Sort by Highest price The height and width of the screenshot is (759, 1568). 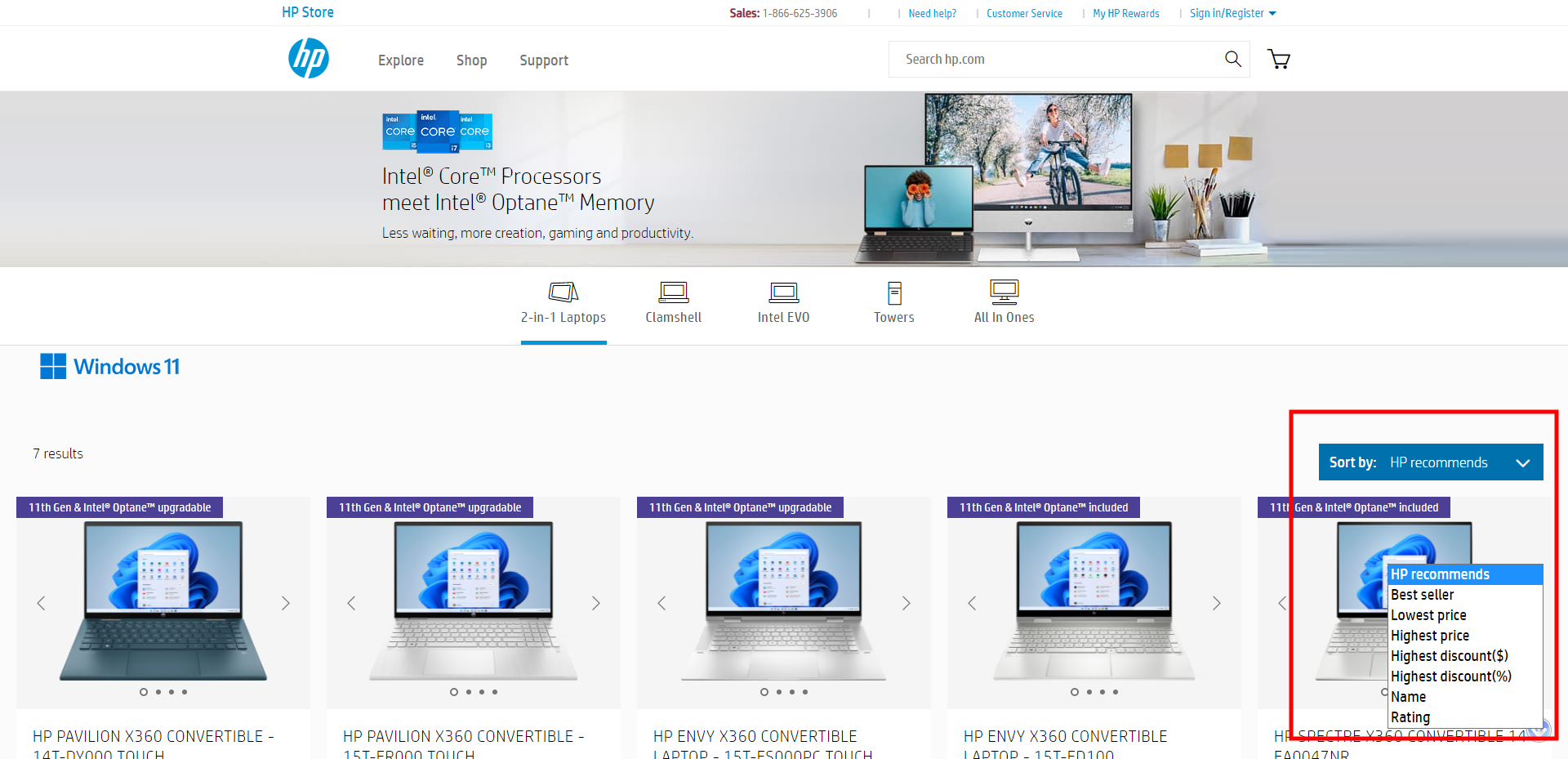(1466, 636)
